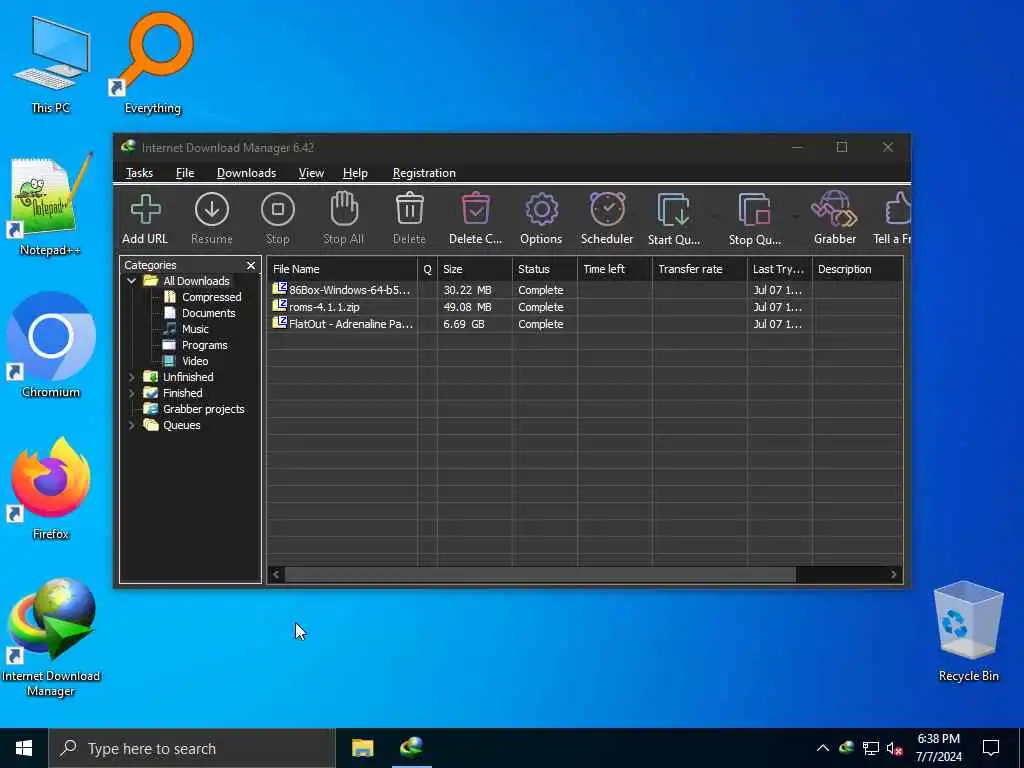Open the Downloads menu

[x=246, y=173]
